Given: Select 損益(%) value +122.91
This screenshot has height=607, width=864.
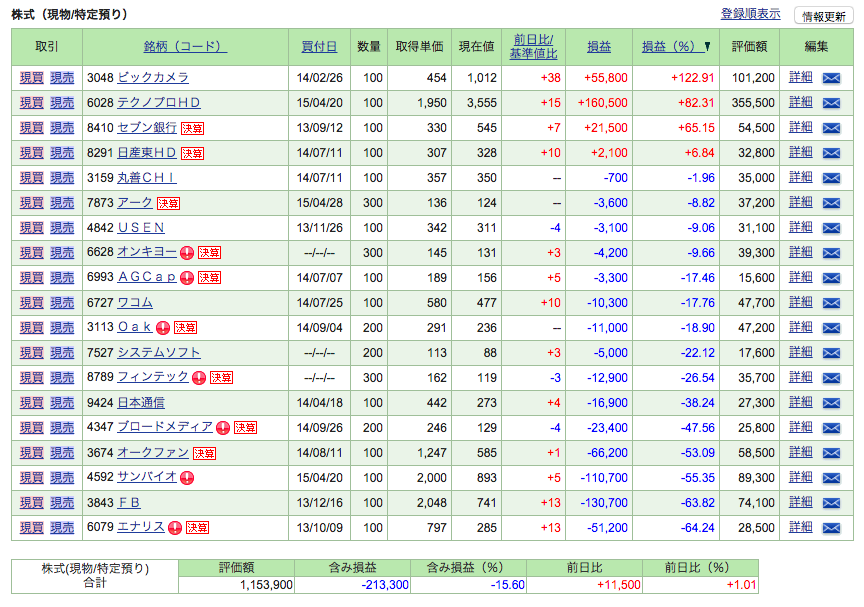Looking at the screenshot, I should 693,78.
